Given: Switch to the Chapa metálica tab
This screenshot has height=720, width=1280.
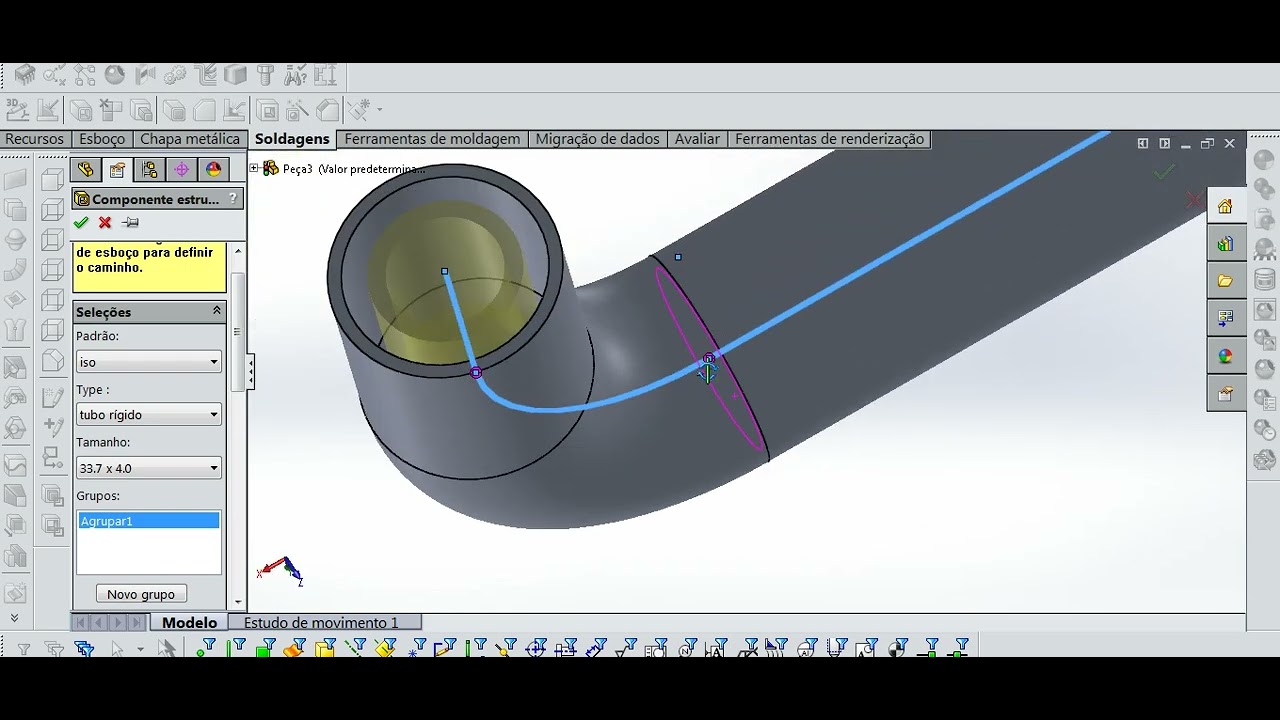Looking at the screenshot, I should 190,139.
